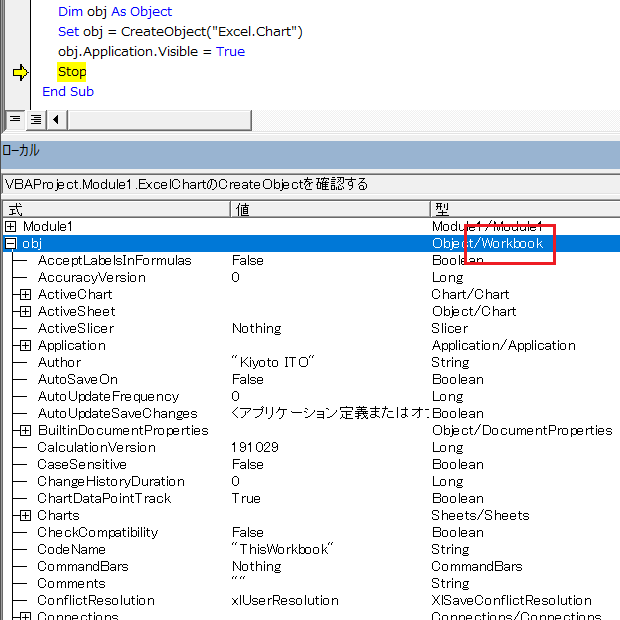
Task: Click the highlighted Stop statement
Action: tap(72, 72)
